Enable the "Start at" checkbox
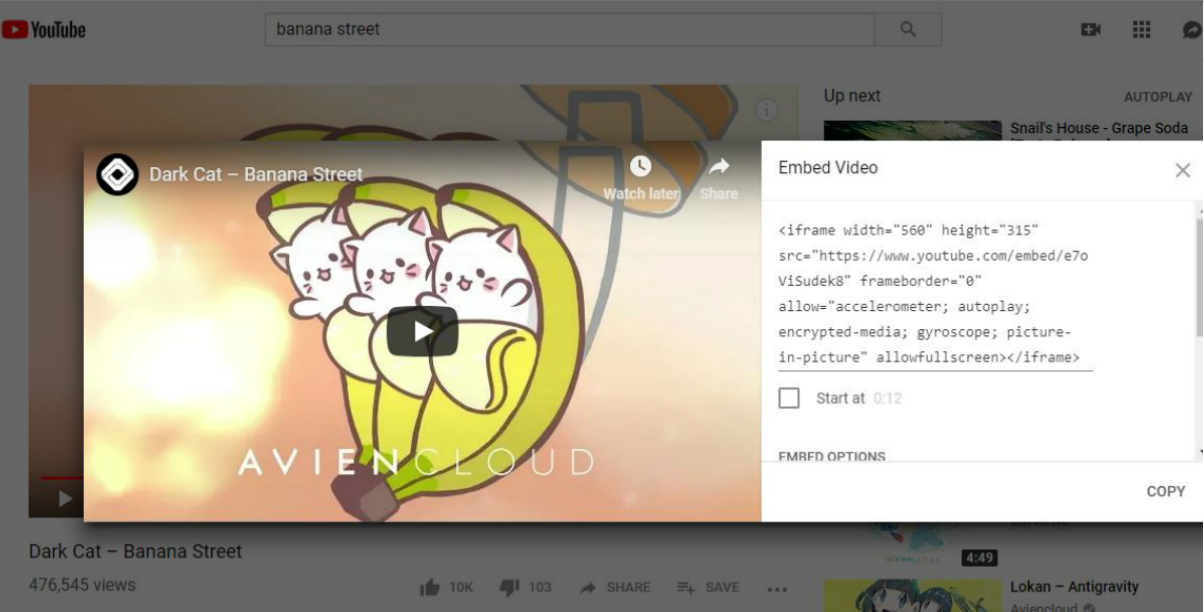The image size is (1204, 612). coord(789,398)
